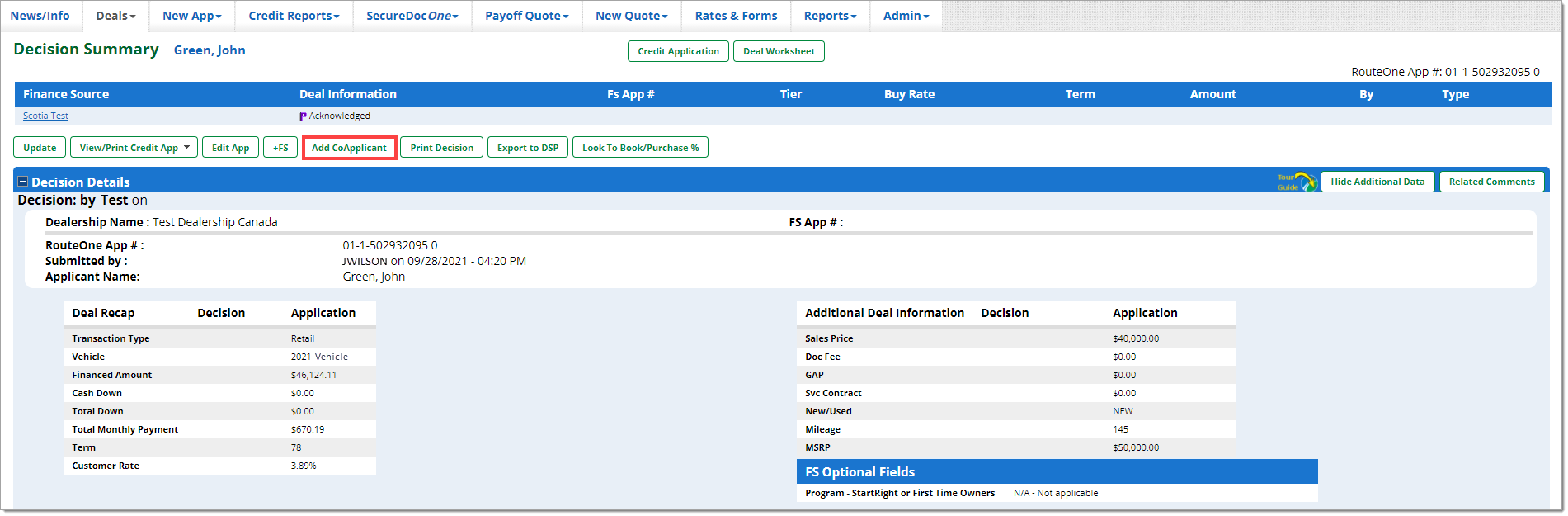1568x516 pixels.
Task: Collapse the Decision Details section
Action: coord(23,182)
